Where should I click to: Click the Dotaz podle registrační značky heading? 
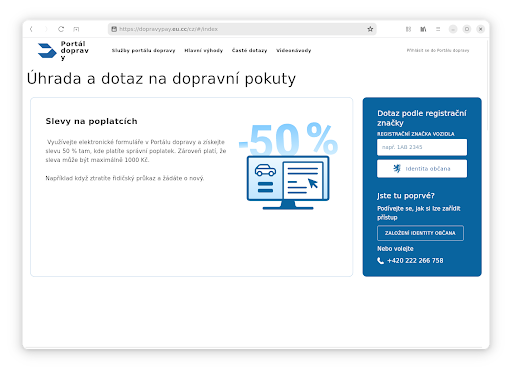(422, 118)
